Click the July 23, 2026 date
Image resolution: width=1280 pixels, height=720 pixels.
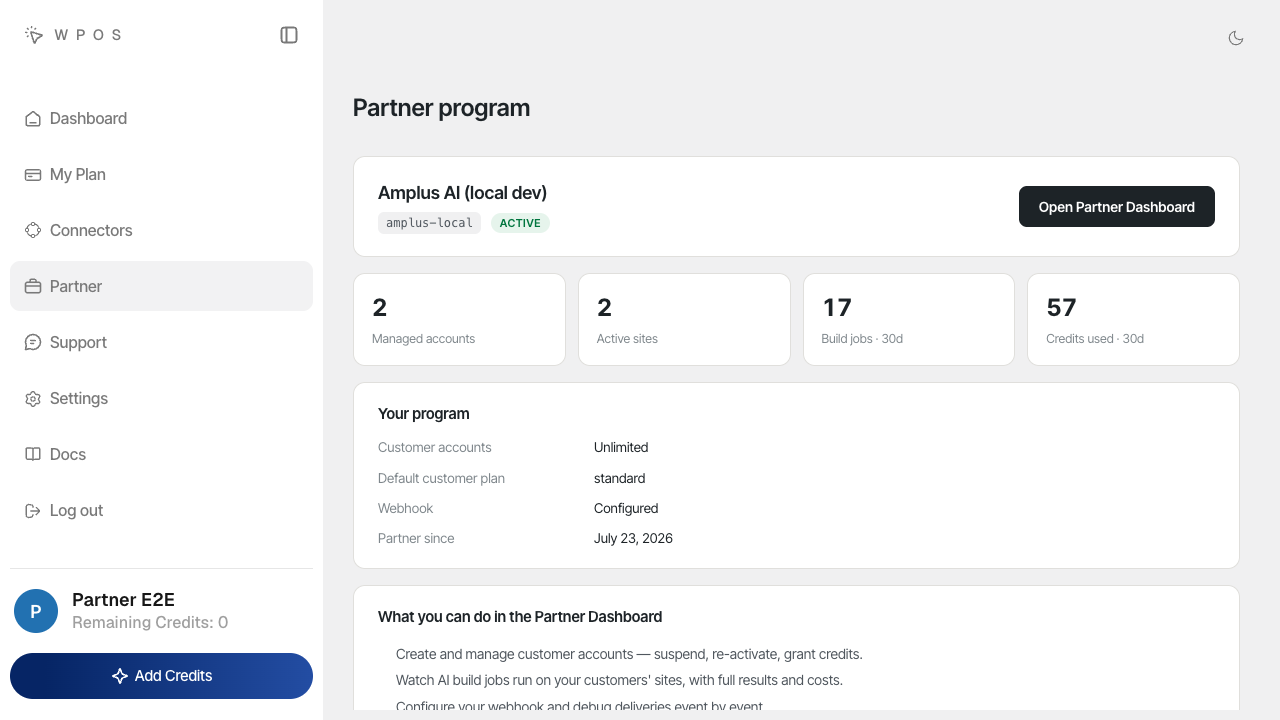pyautogui.click(x=633, y=538)
